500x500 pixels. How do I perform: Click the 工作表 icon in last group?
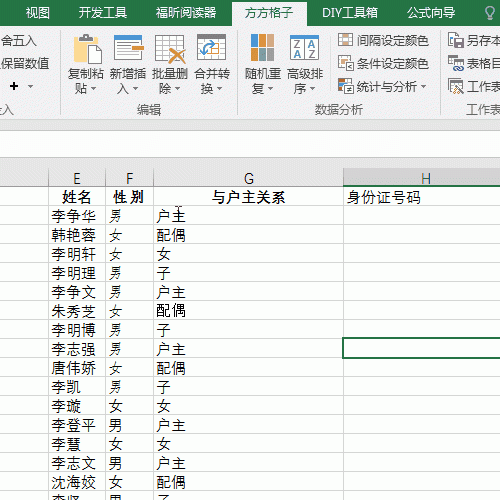[x=456, y=86]
